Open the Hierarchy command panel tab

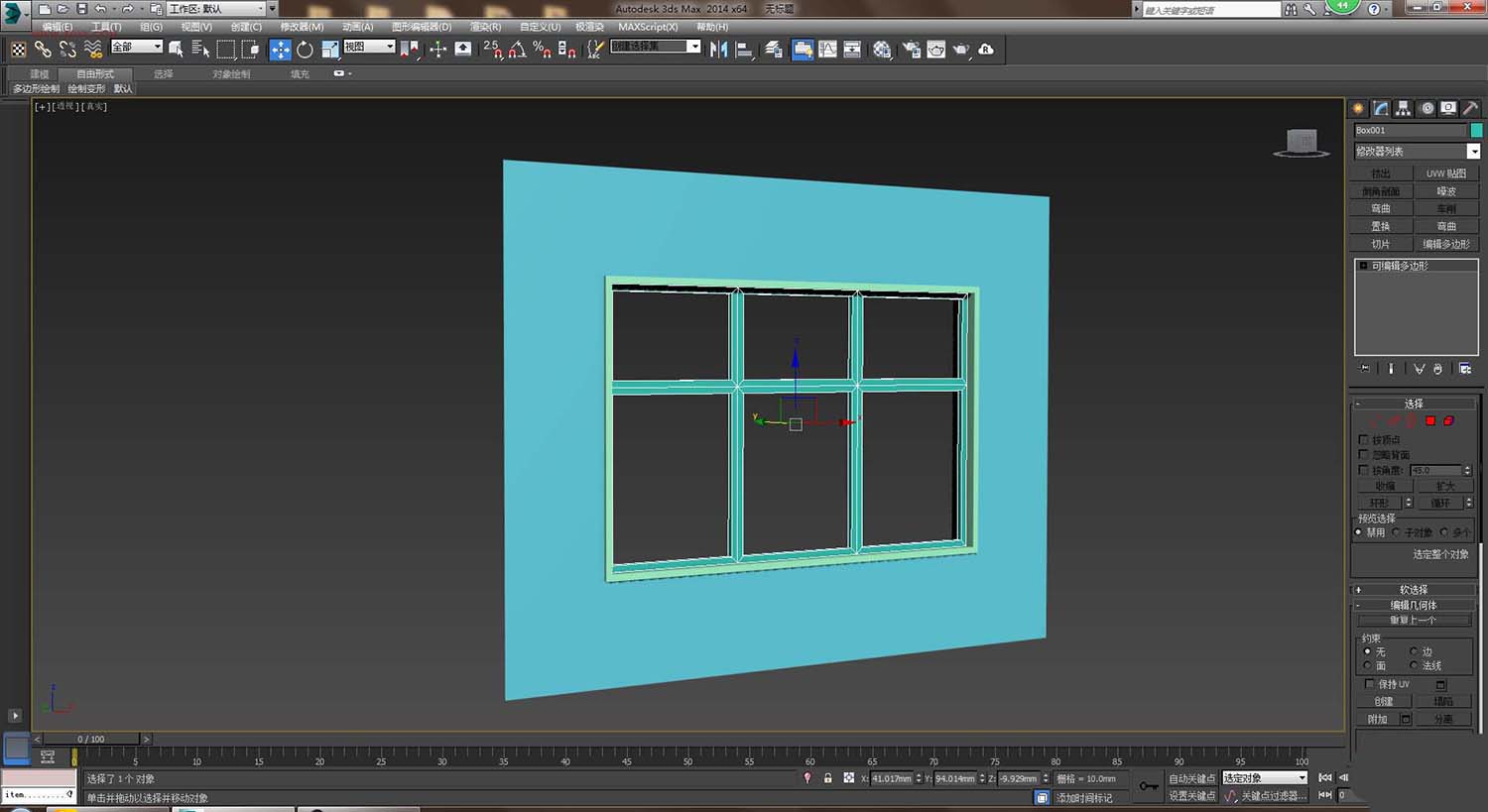(1404, 108)
